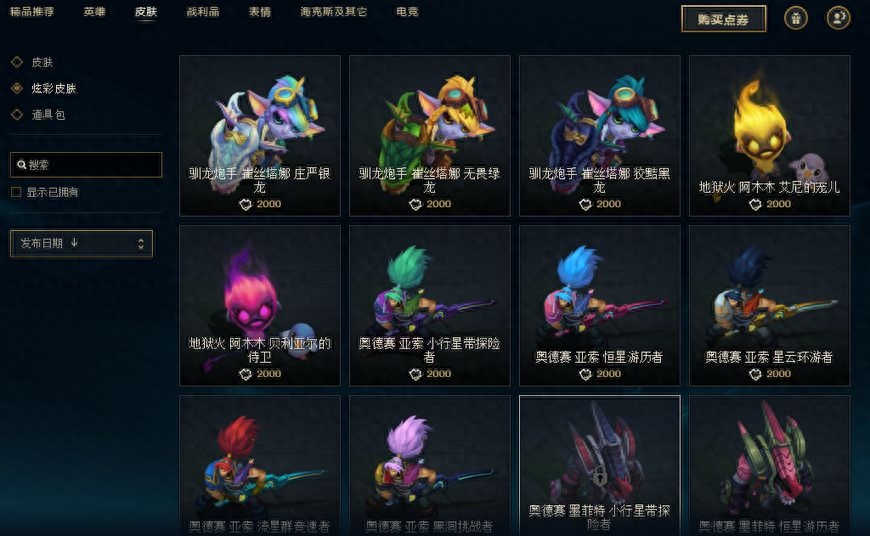Open the gift icon next to 购买点券

[796, 18]
